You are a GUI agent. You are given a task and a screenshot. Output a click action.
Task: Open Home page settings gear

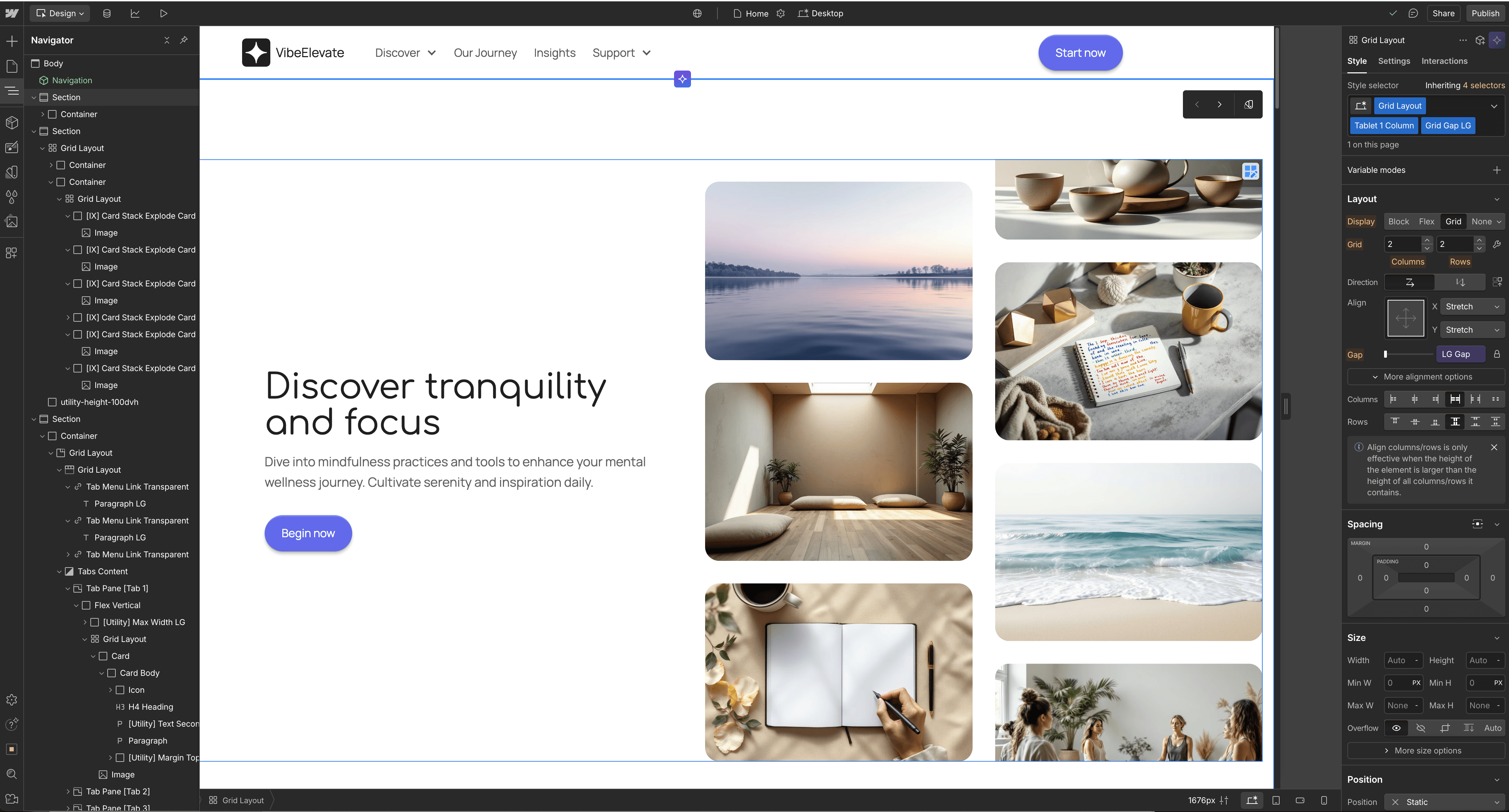coord(780,13)
